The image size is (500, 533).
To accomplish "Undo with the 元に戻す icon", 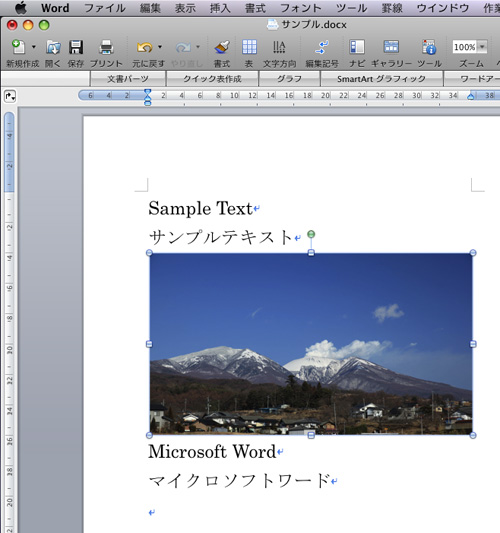I will (x=145, y=47).
